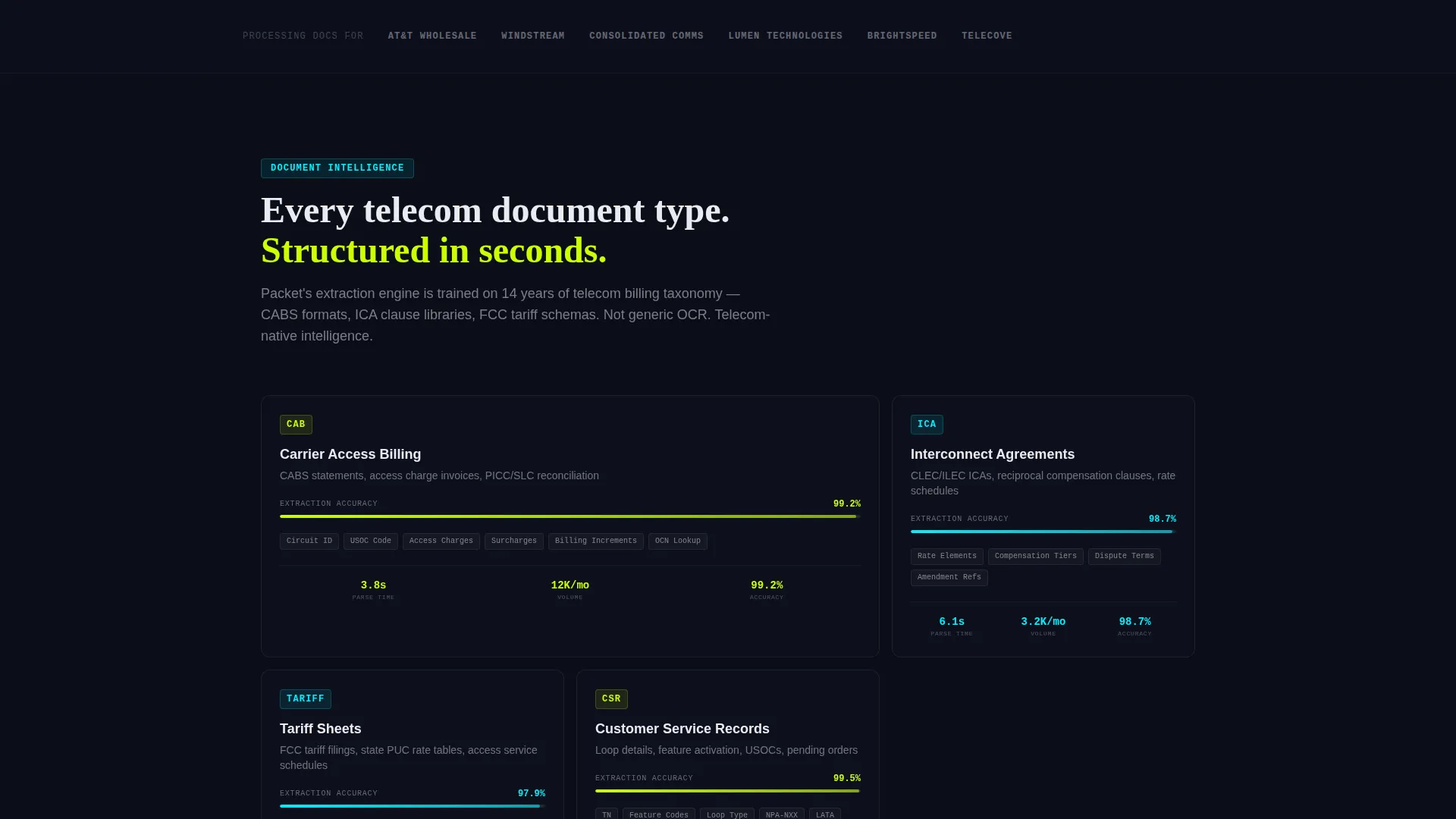
Task: Select the OCN Lookup field tag
Action: click(x=678, y=541)
